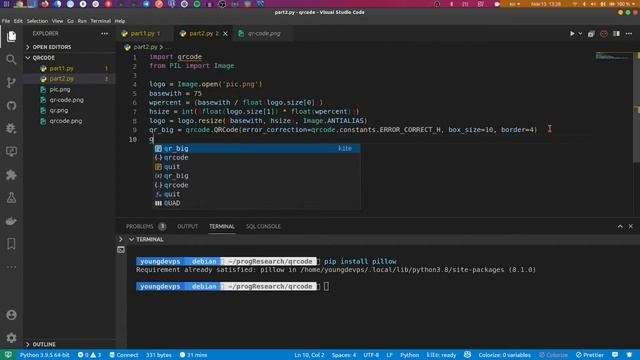Open the Manage gear menu
Viewport: 640px width, 360px height.
[11, 338]
